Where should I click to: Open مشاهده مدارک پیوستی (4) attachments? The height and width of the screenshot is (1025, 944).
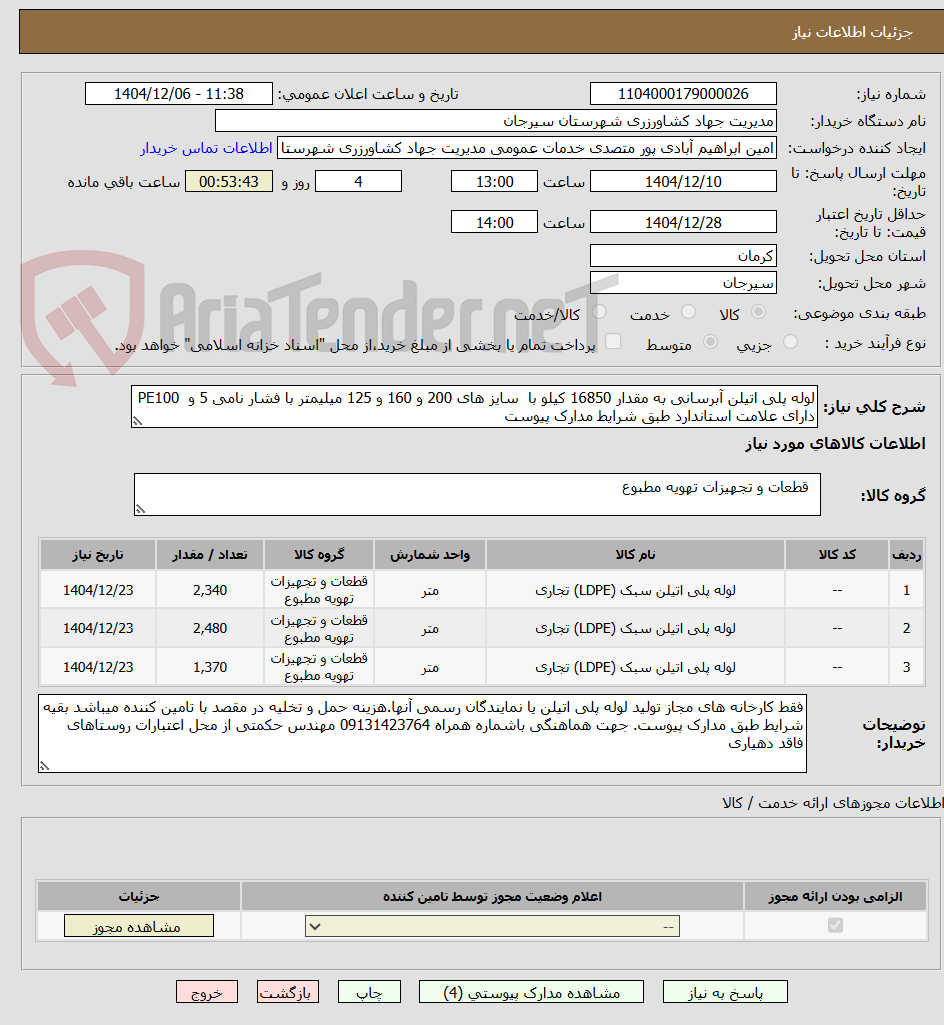[x=531, y=992]
